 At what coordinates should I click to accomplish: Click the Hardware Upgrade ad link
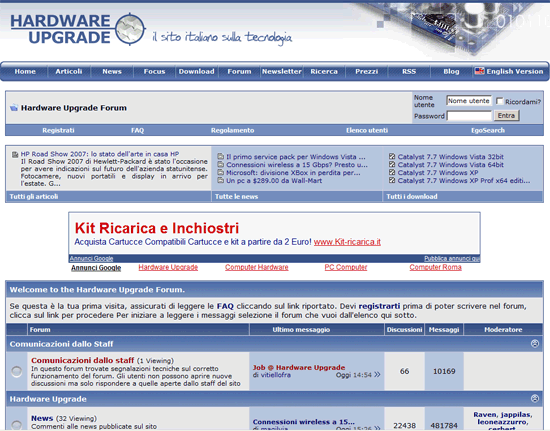(x=168, y=267)
